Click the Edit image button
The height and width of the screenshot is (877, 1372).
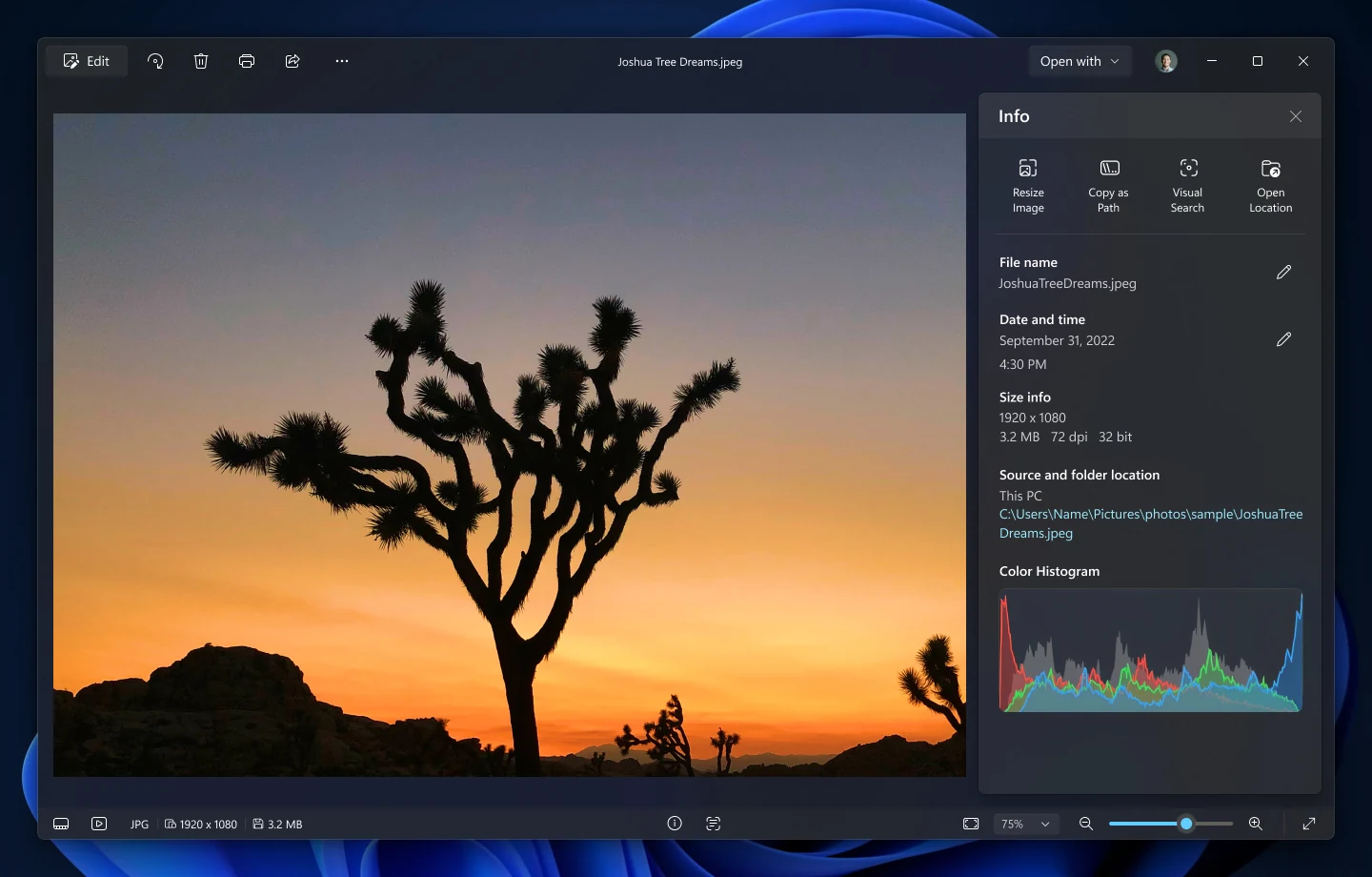[87, 61]
